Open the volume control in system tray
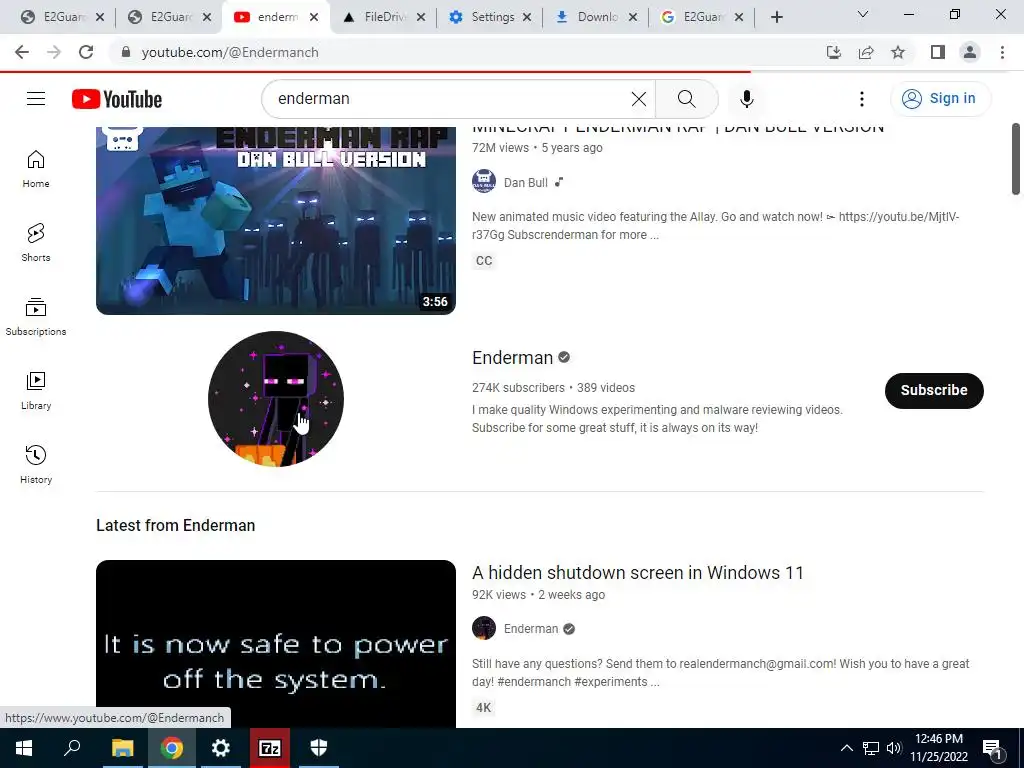1024x768 pixels. pos(894,748)
